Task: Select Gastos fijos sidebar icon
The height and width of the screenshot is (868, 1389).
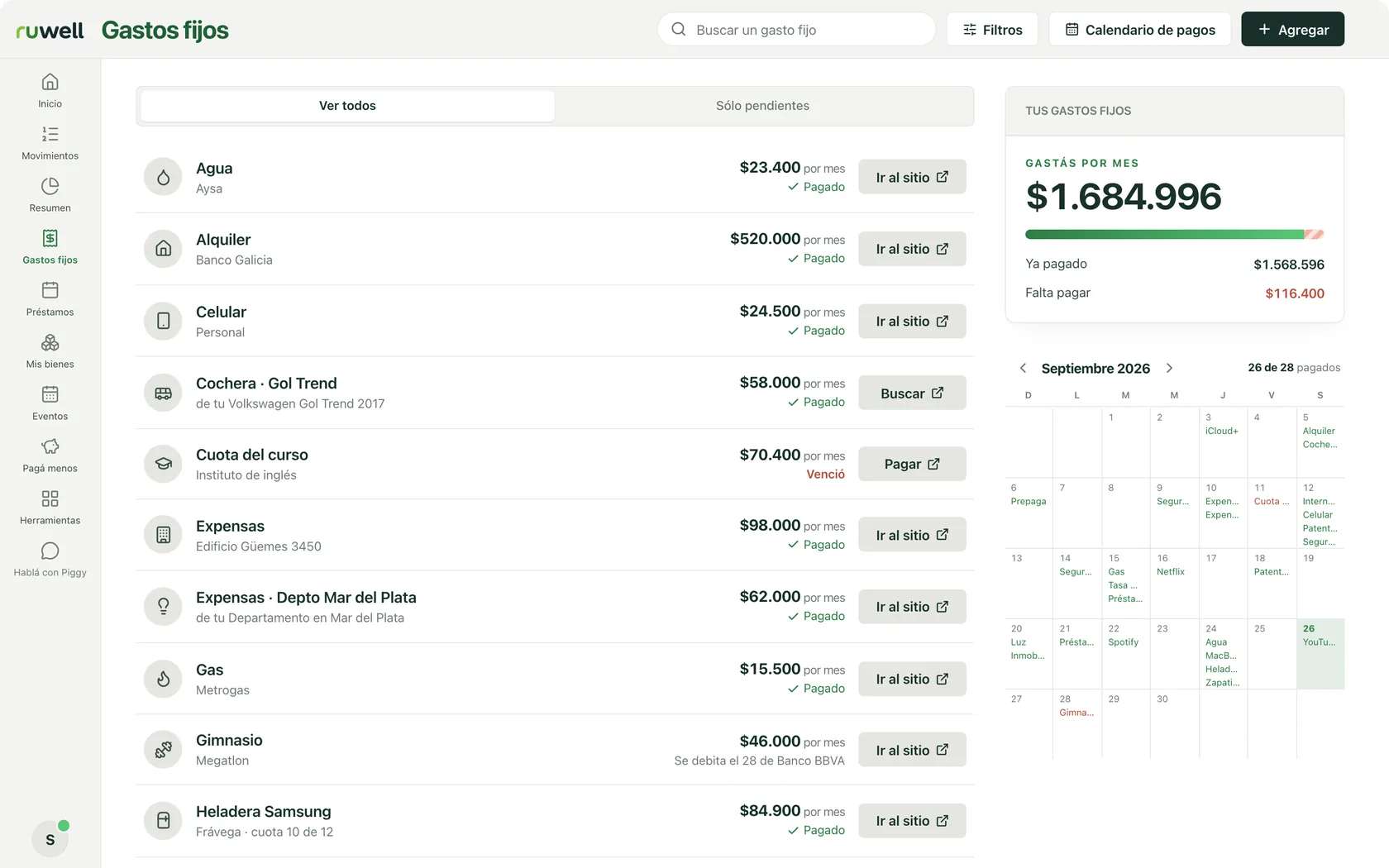Action: coord(50,238)
